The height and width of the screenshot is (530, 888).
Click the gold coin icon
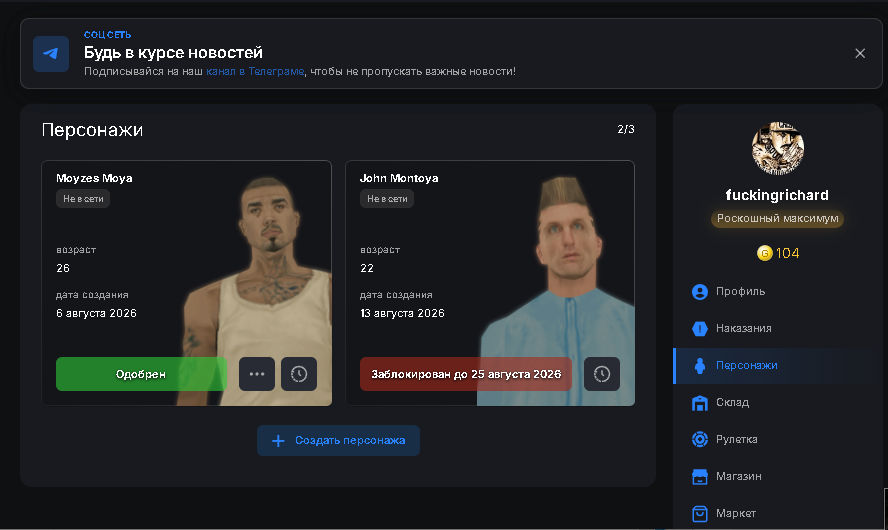[x=765, y=253]
